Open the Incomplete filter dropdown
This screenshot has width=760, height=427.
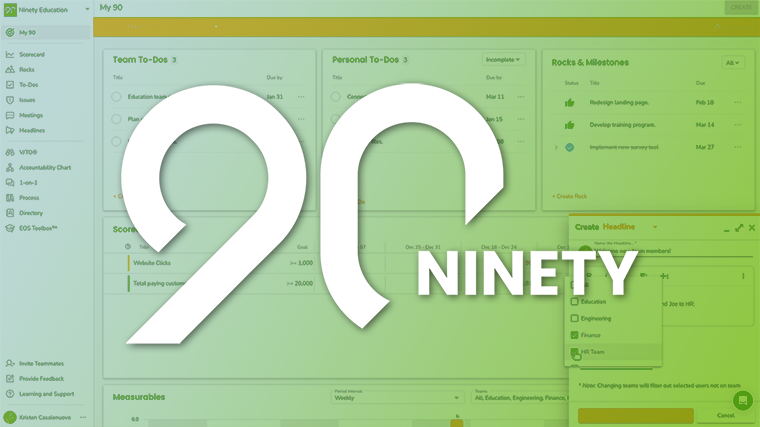point(503,60)
